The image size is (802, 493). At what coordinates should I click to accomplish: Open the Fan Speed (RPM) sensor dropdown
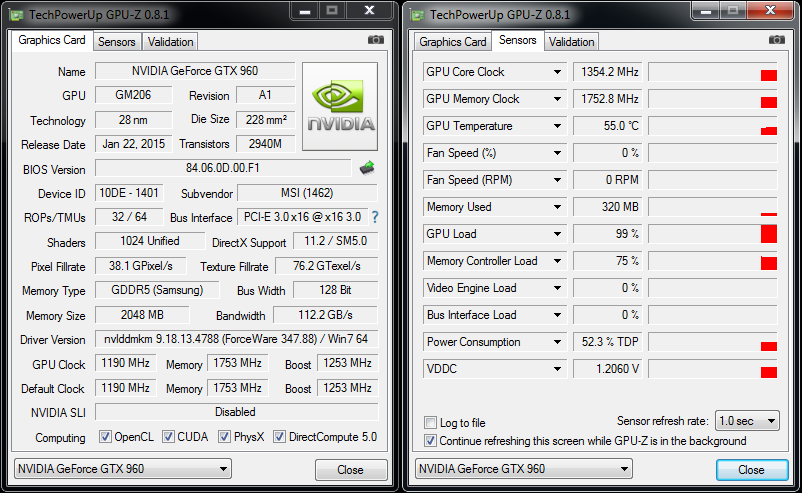(558, 180)
